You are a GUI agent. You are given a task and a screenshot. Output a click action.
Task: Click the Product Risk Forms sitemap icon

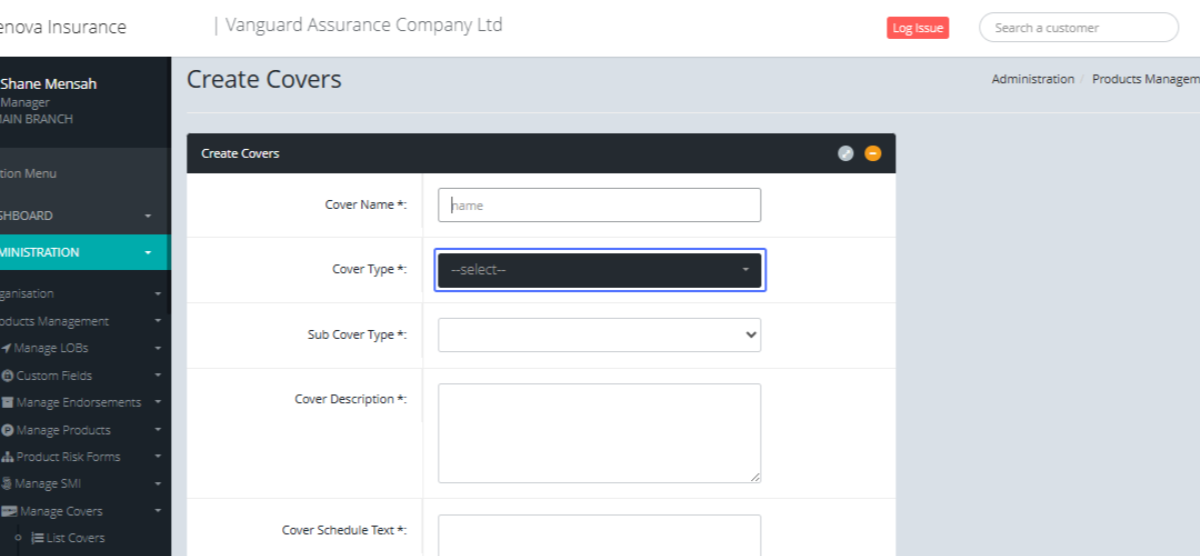click(x=8, y=457)
